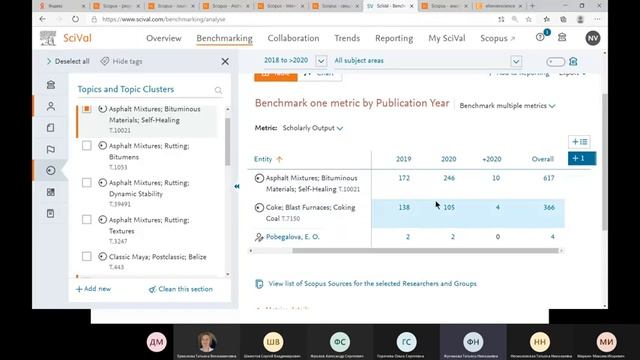This screenshot has width=640, height=360.
Task: Open Overview tab
Action: tap(164, 38)
